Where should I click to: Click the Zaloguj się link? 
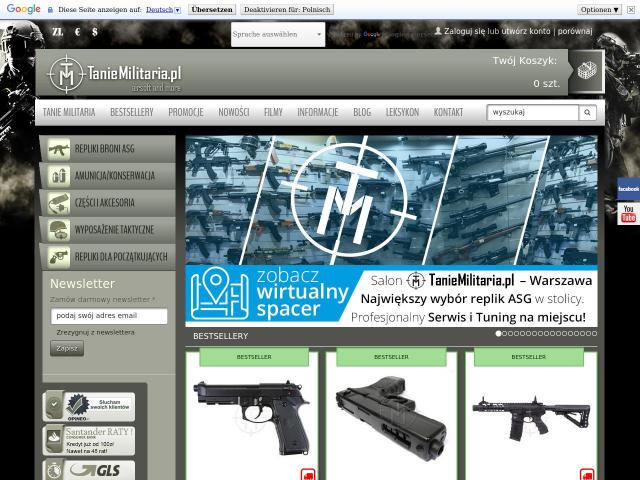(465, 31)
